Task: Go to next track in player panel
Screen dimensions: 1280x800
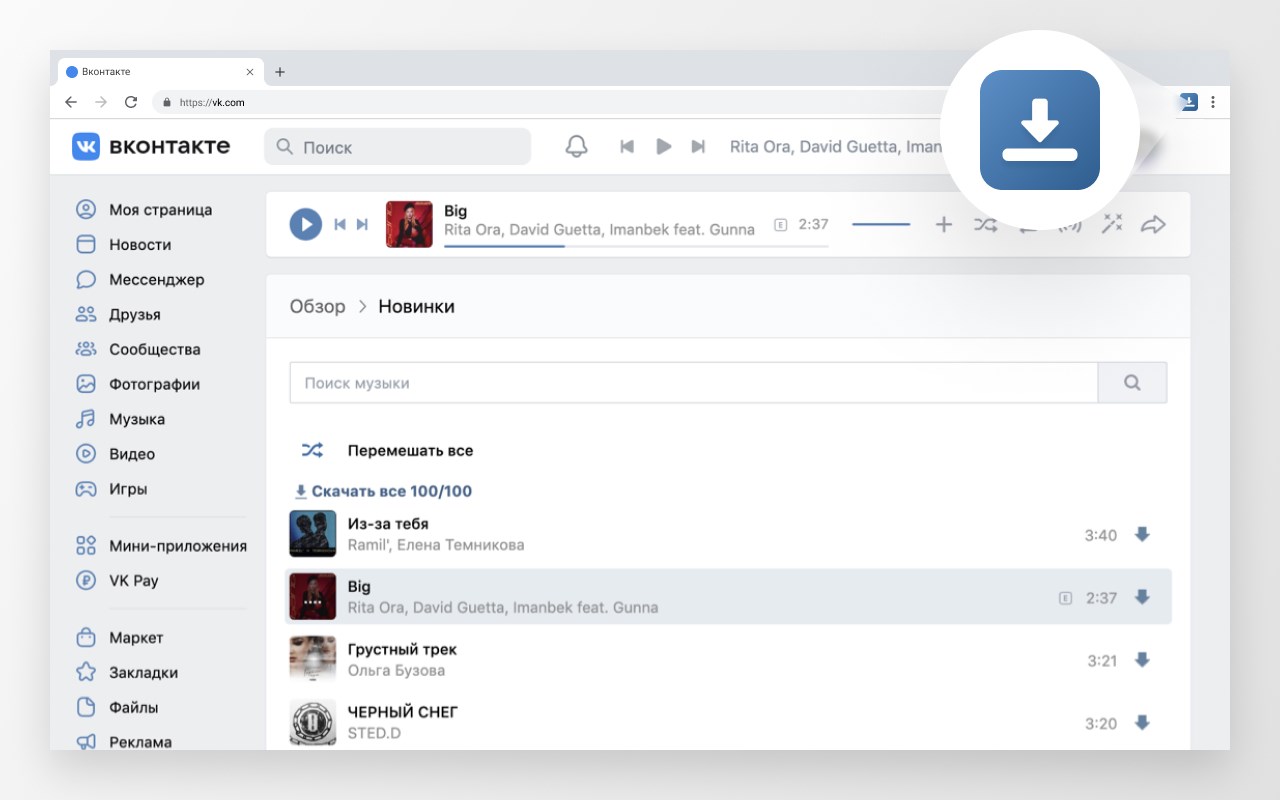Action: click(362, 224)
